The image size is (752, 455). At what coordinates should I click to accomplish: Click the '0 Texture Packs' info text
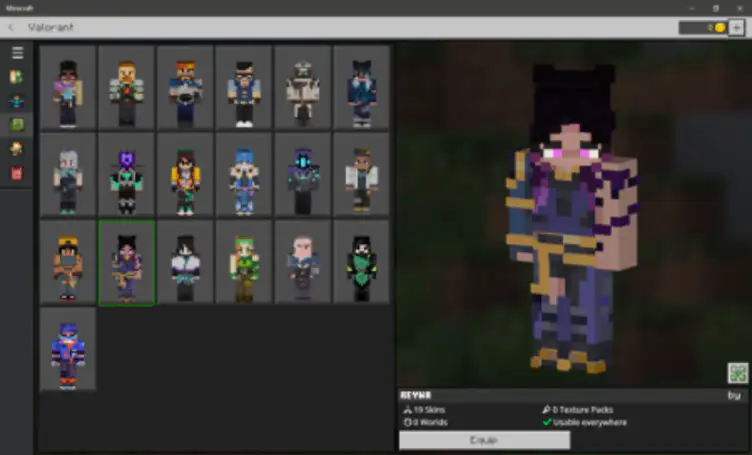[583, 410]
